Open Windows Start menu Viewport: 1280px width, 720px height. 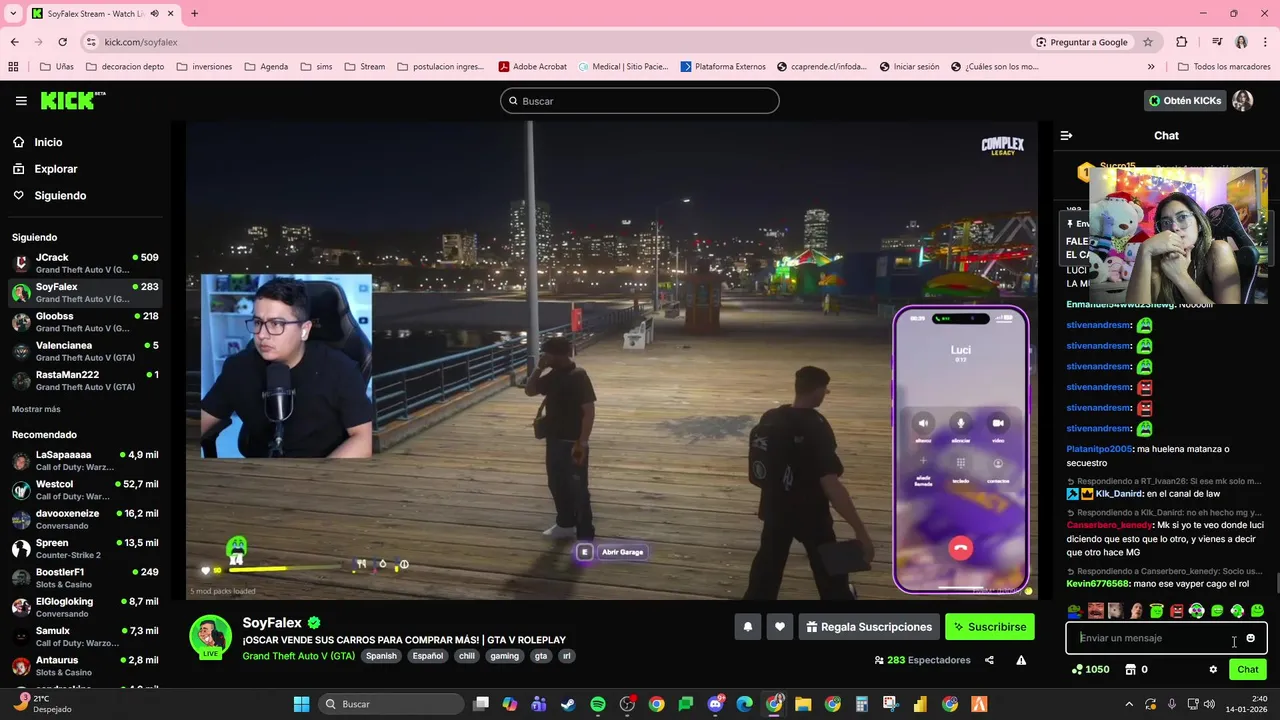click(x=301, y=704)
